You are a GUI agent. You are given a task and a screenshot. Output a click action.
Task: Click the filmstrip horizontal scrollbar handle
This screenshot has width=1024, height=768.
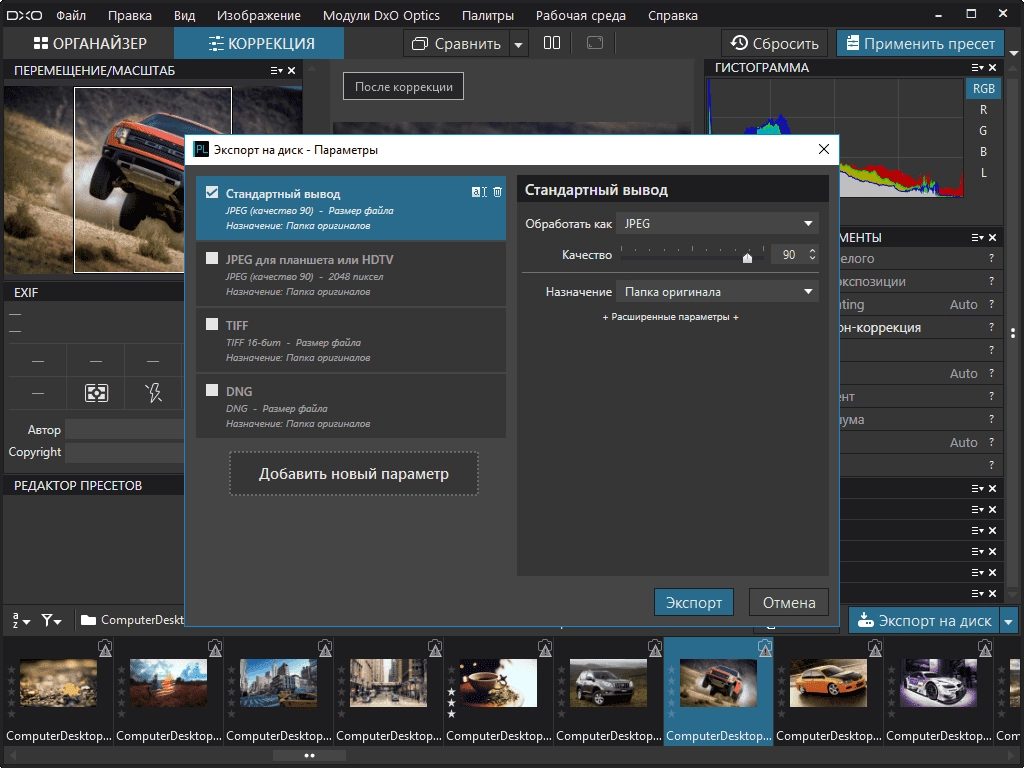pyautogui.click(x=309, y=756)
